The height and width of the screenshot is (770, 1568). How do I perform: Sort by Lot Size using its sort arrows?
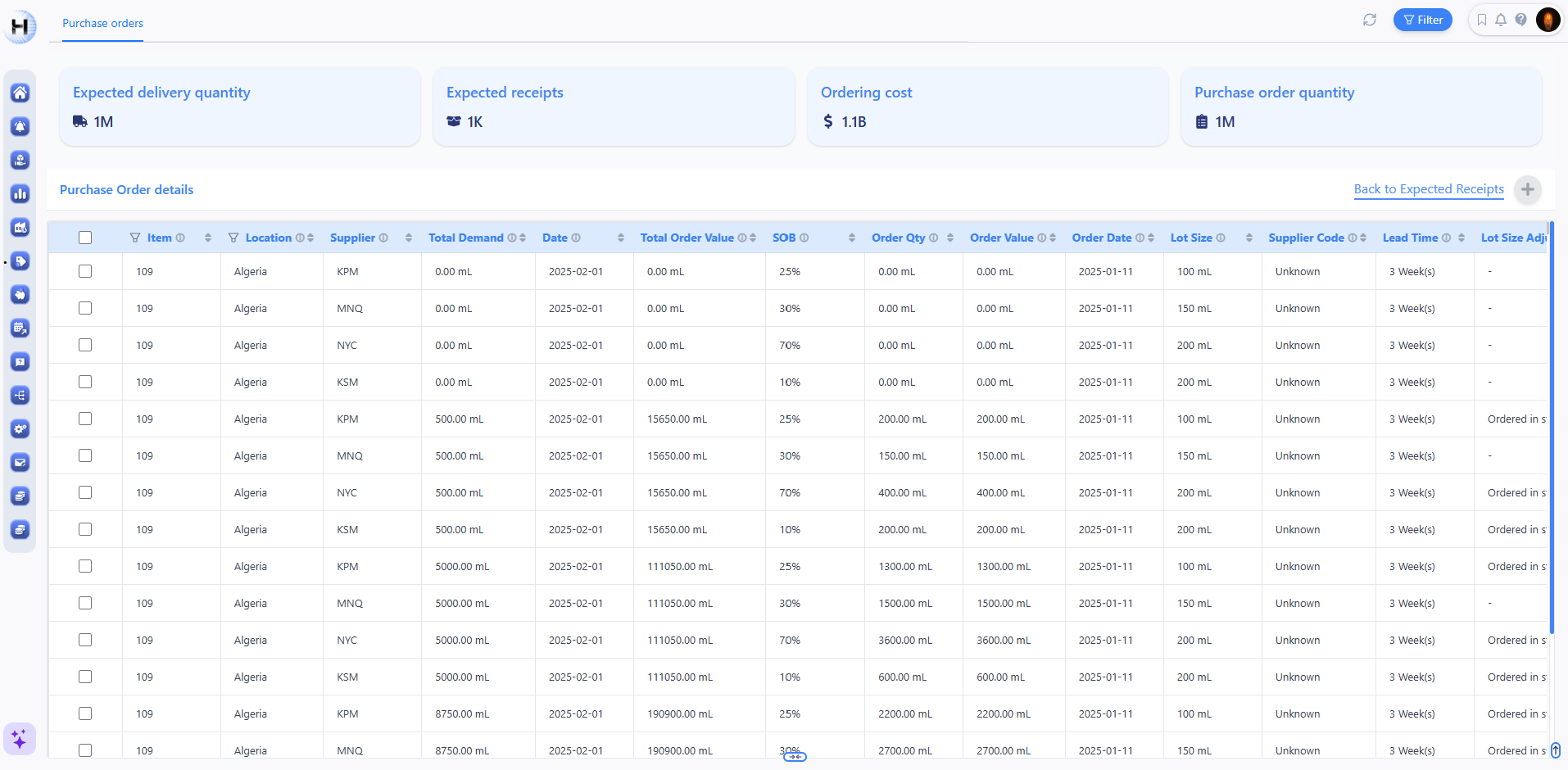point(1249,238)
